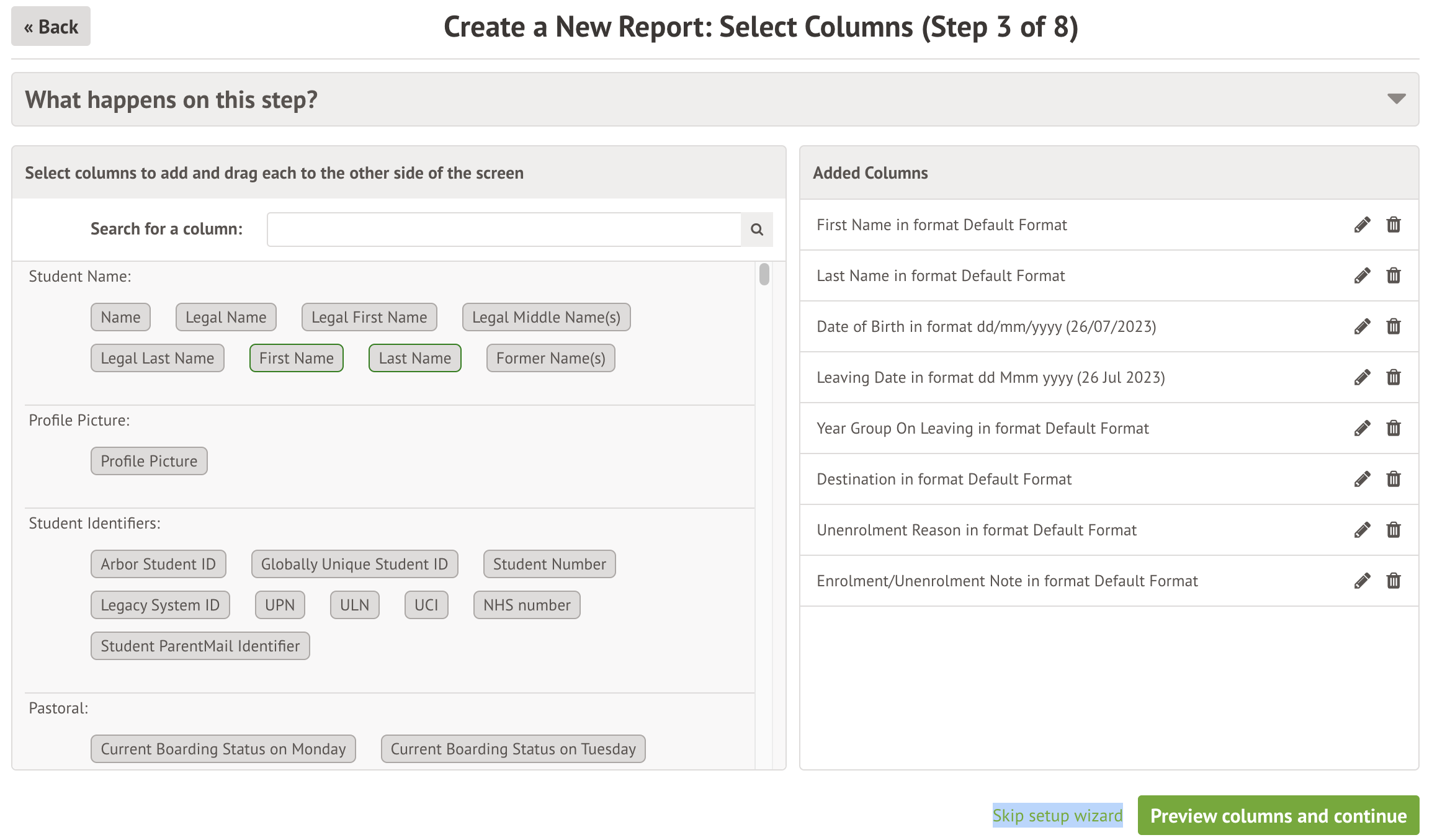Delete the Destination column
The height and width of the screenshot is (840, 1432).
click(1394, 479)
